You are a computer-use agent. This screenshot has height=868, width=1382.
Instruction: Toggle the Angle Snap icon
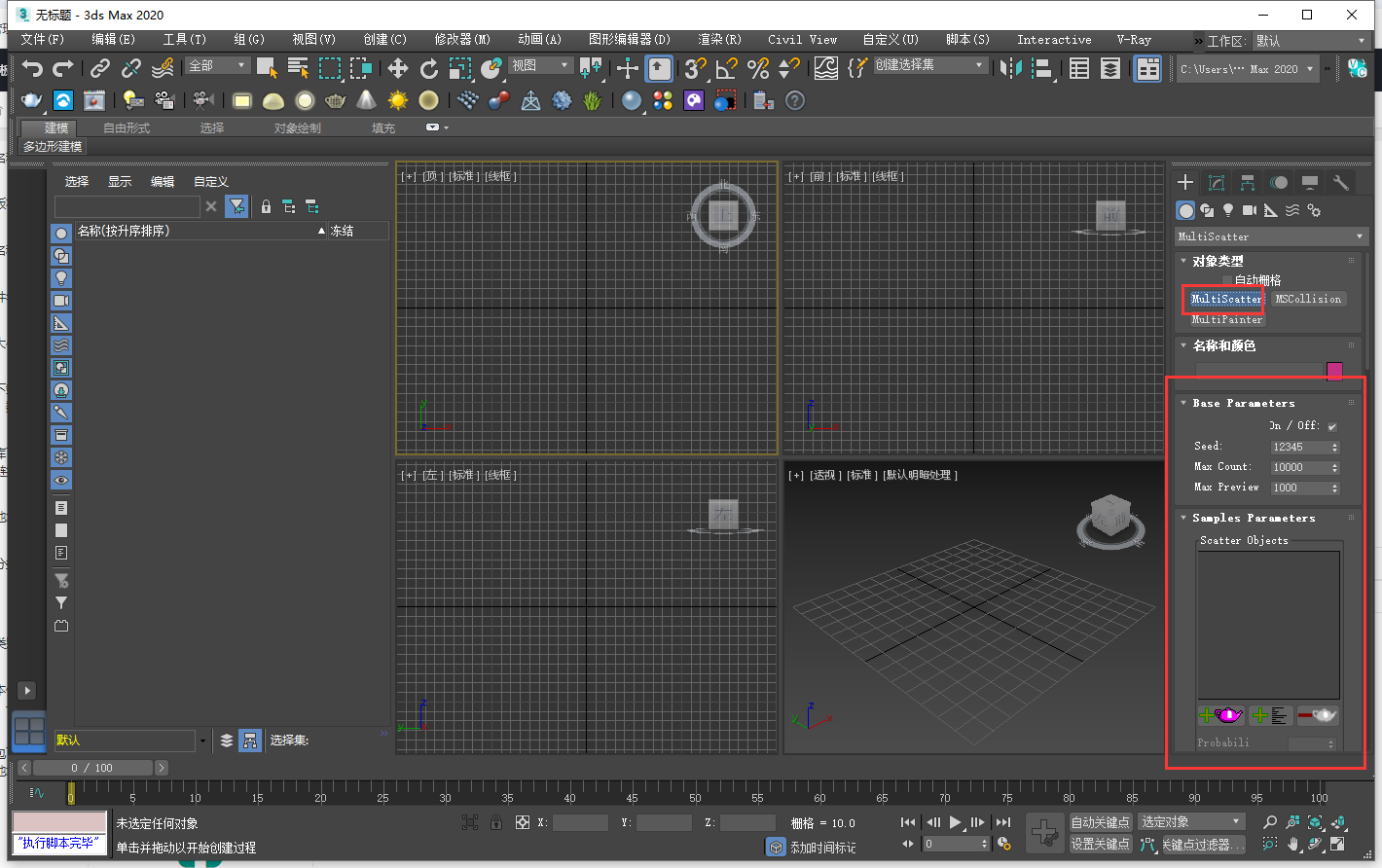pyautogui.click(x=726, y=68)
